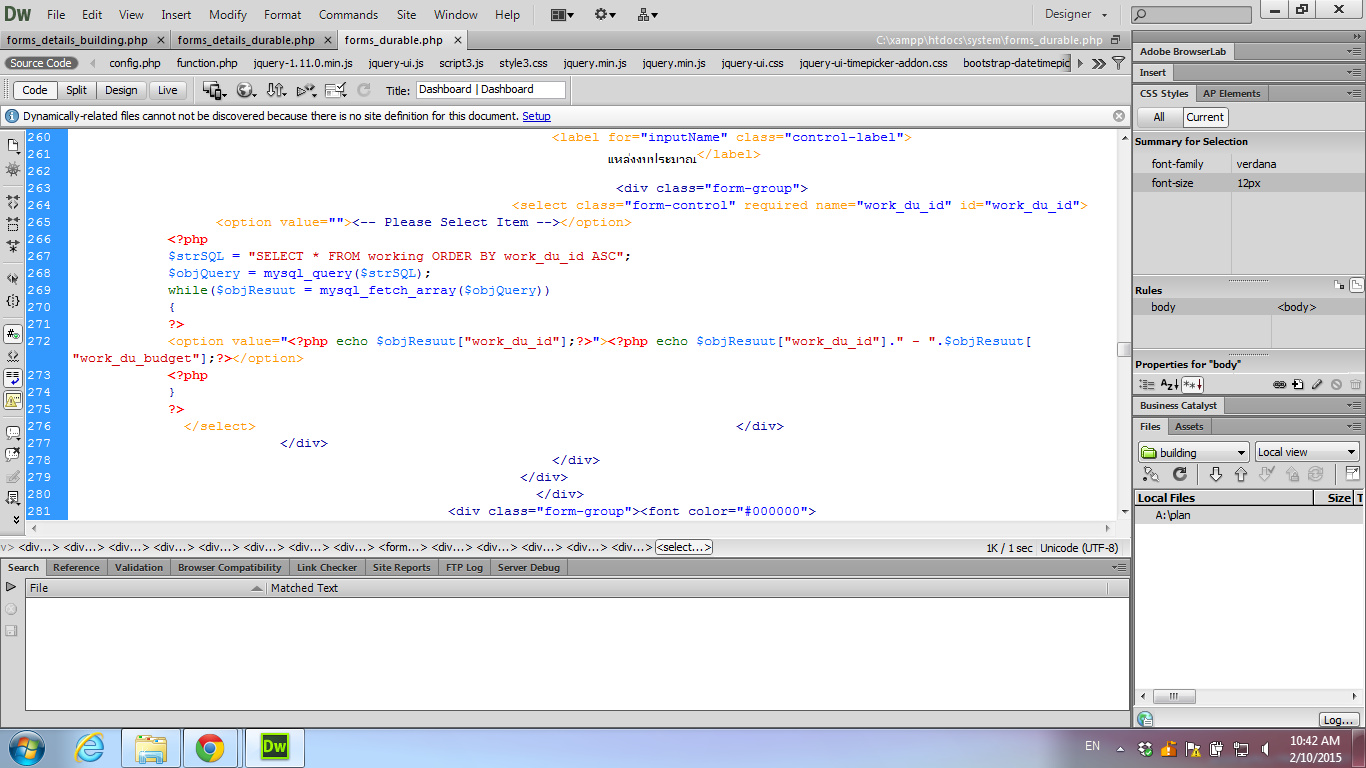Toggle syntax error alerts in info bar
The height and width of the screenshot is (768, 1366).
(x=13, y=400)
